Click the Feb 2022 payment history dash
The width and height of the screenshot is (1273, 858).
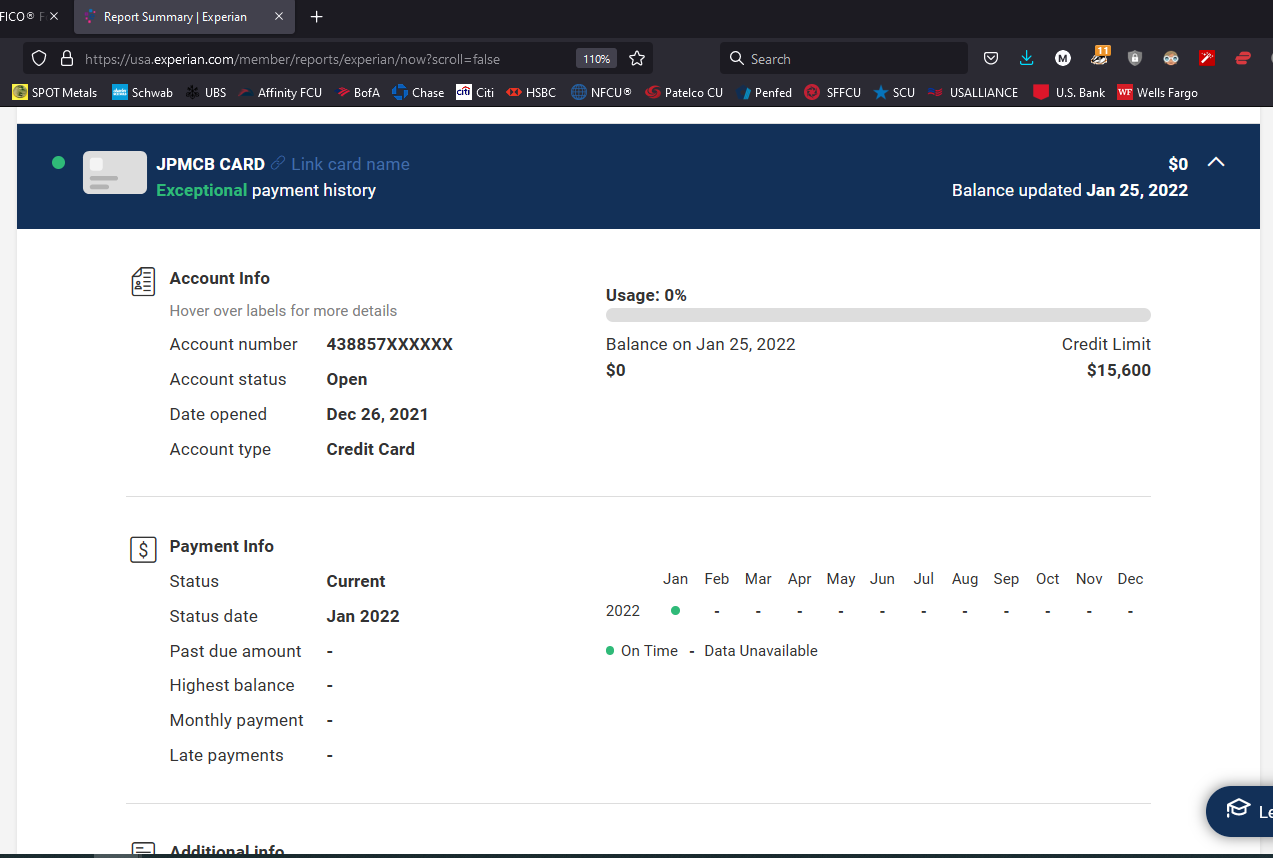pos(717,611)
